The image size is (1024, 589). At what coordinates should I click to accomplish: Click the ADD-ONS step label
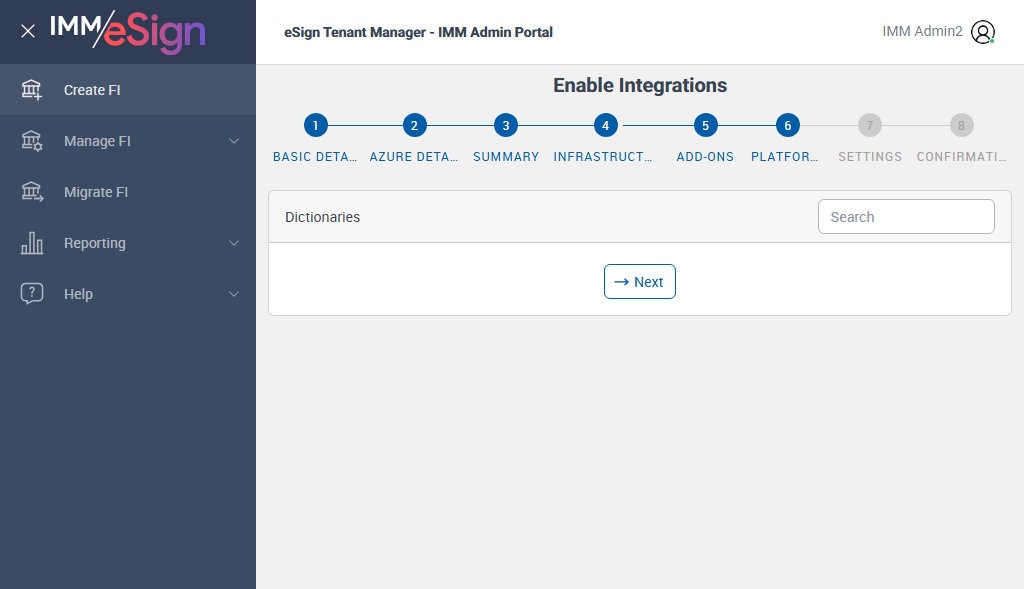(x=705, y=157)
